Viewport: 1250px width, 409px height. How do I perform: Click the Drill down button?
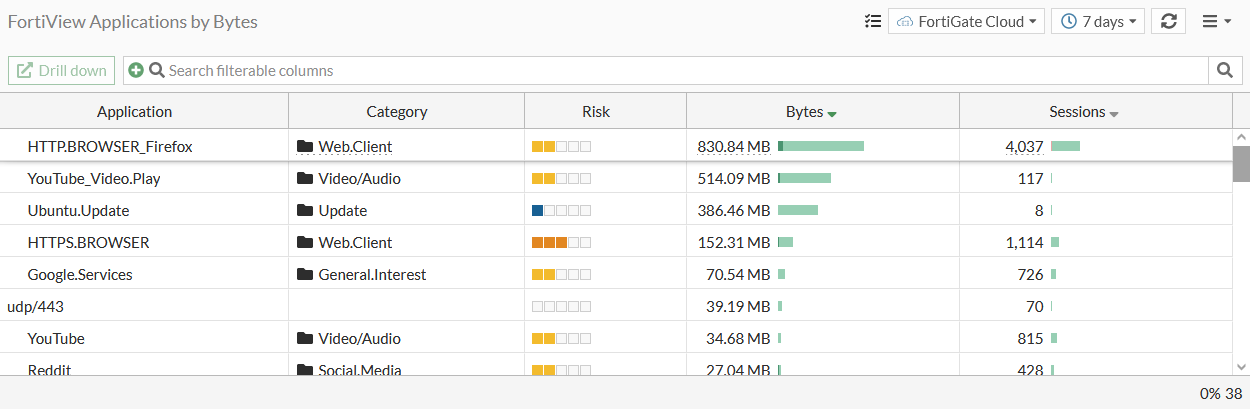pyautogui.click(x=61, y=70)
